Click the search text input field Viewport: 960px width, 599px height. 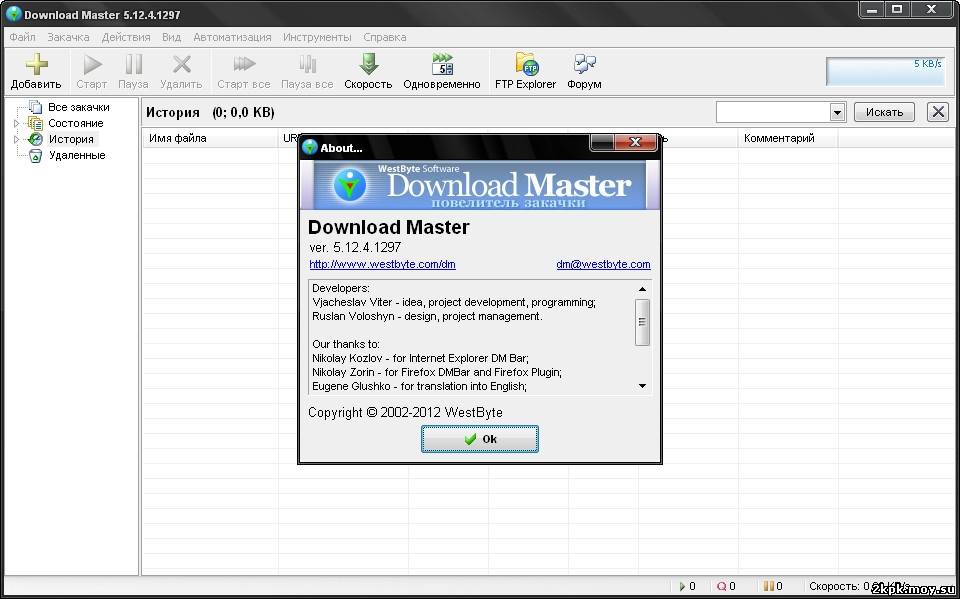[x=773, y=112]
